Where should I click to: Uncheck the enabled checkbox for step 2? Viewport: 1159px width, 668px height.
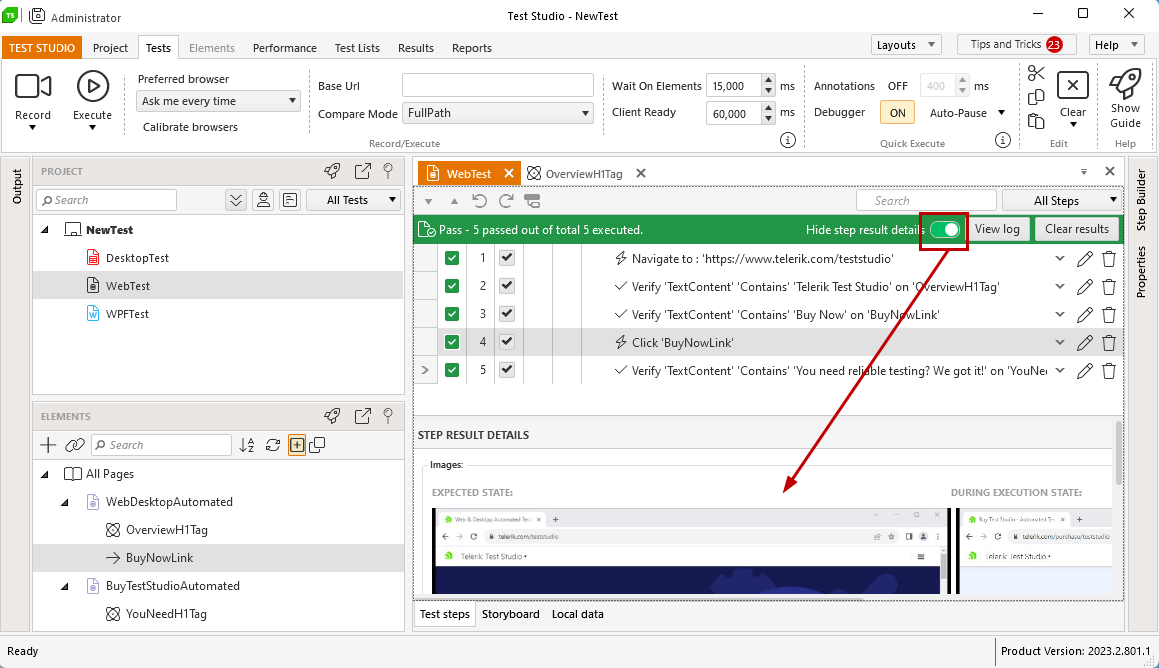[506, 286]
